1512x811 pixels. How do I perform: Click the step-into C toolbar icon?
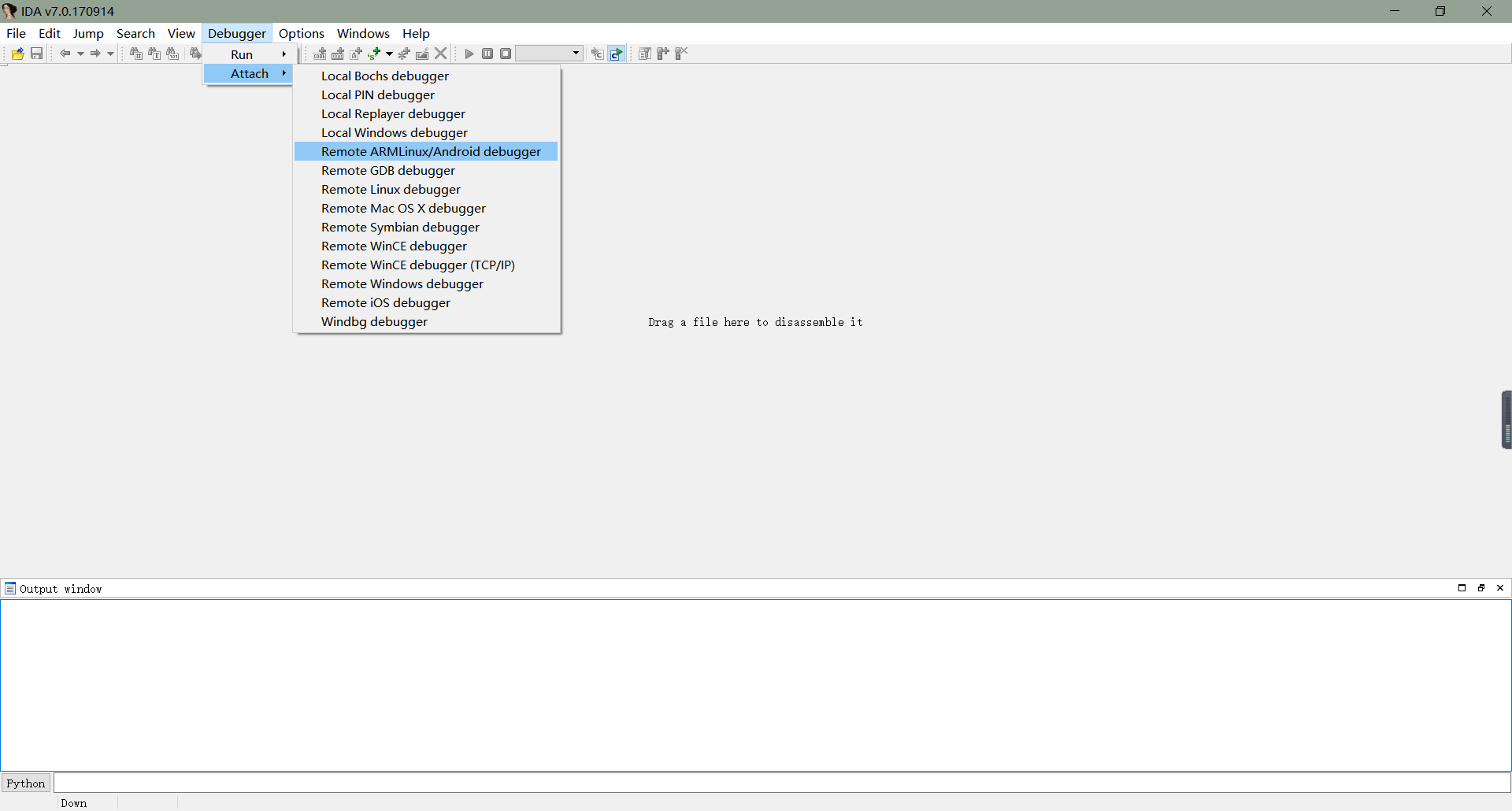coord(598,54)
